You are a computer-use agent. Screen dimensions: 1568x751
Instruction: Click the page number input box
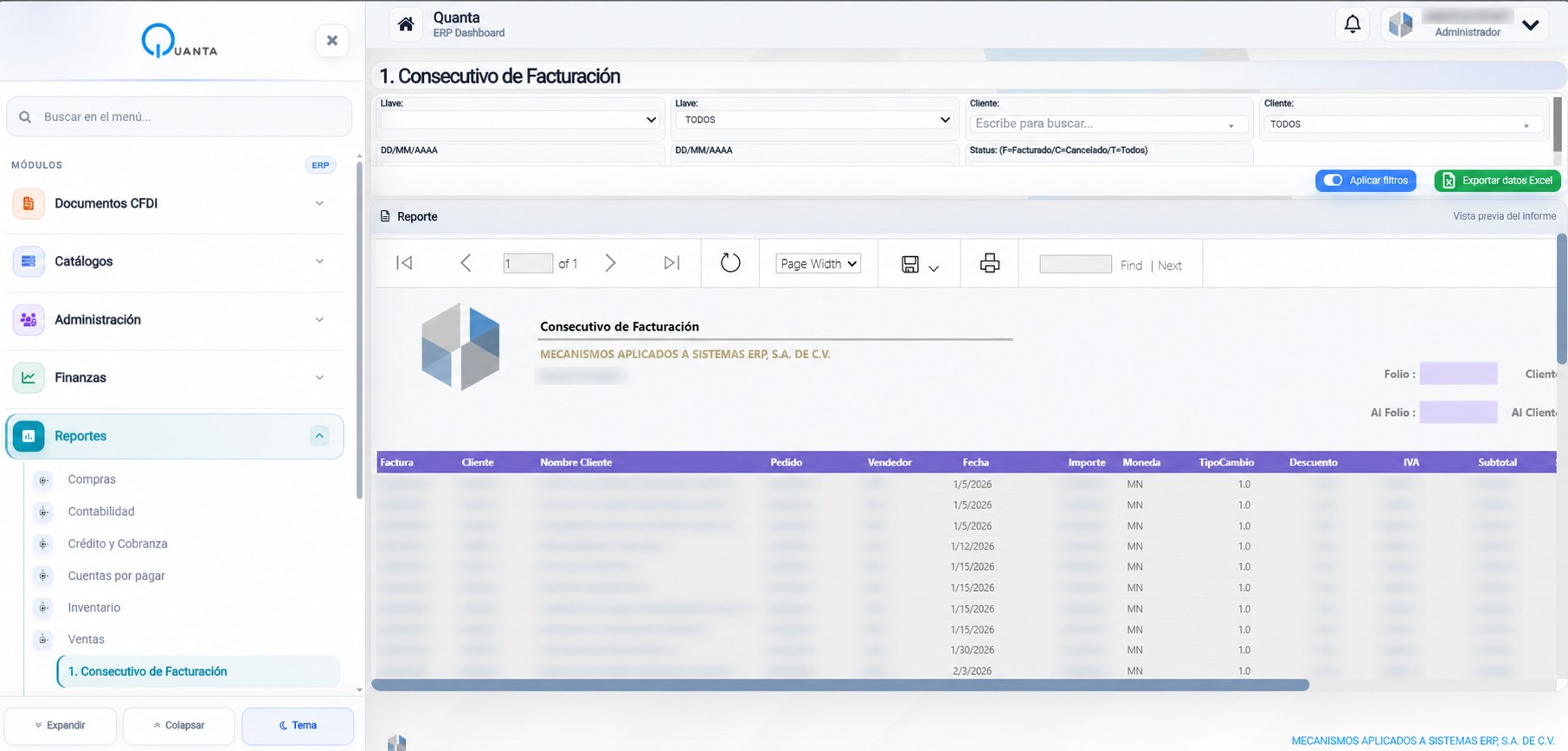point(528,263)
